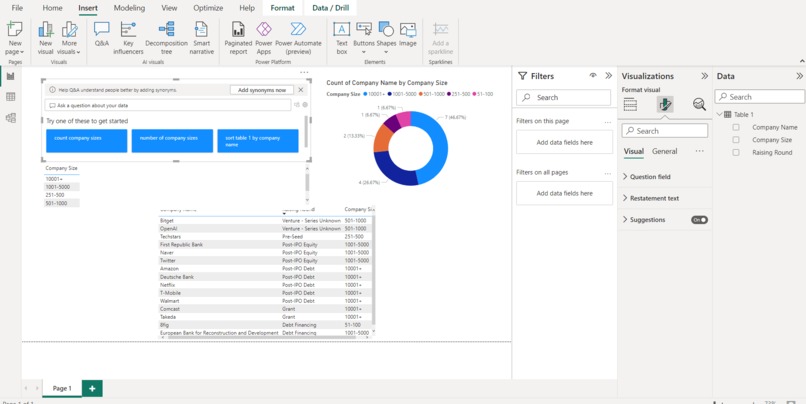Click 'sort table 1 by company name' suggestion
The image size is (806, 404).
coord(258,141)
